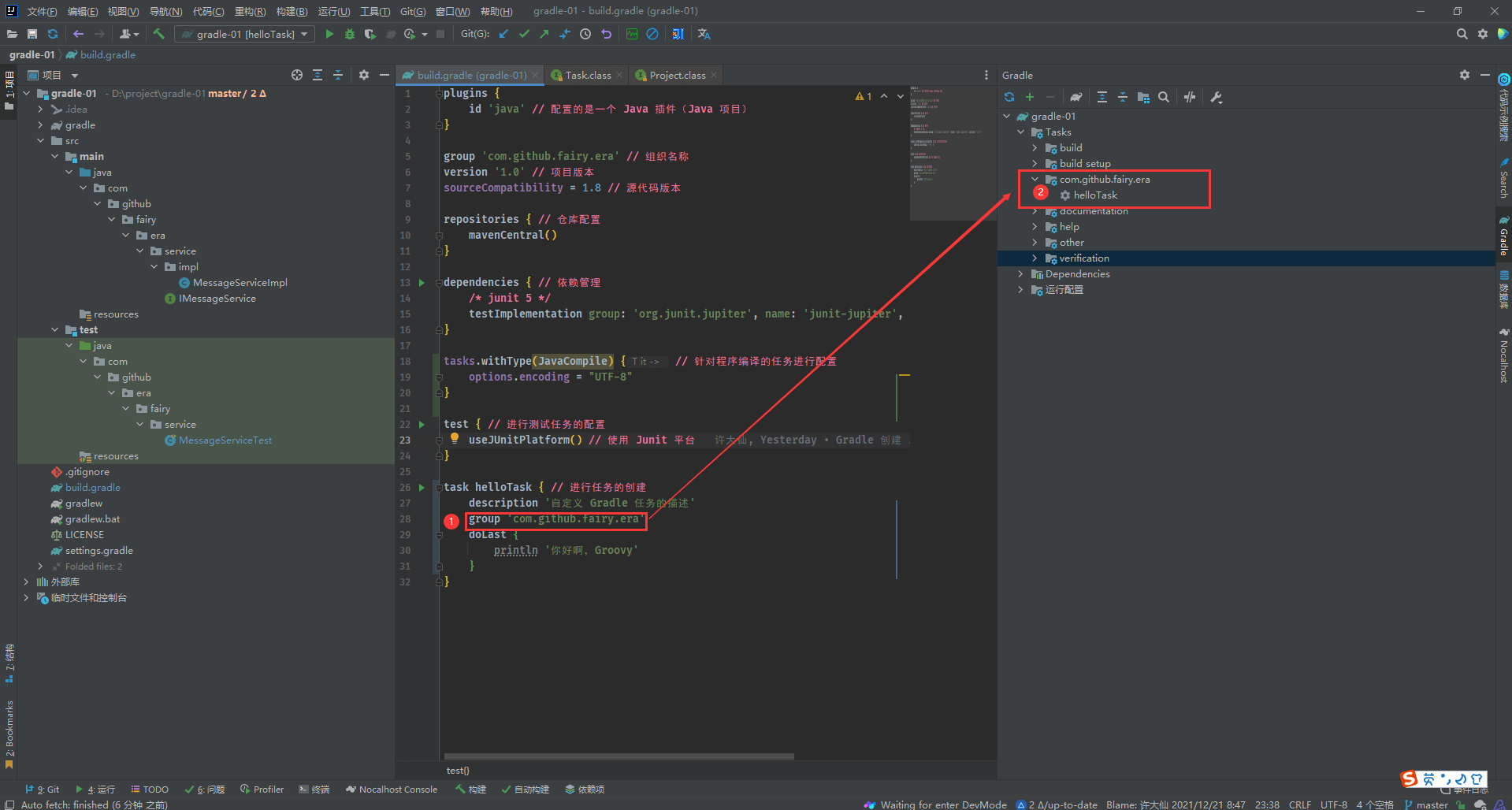Click the editor horizontal scrollbar
The image size is (1512, 810).
[x=619, y=756]
